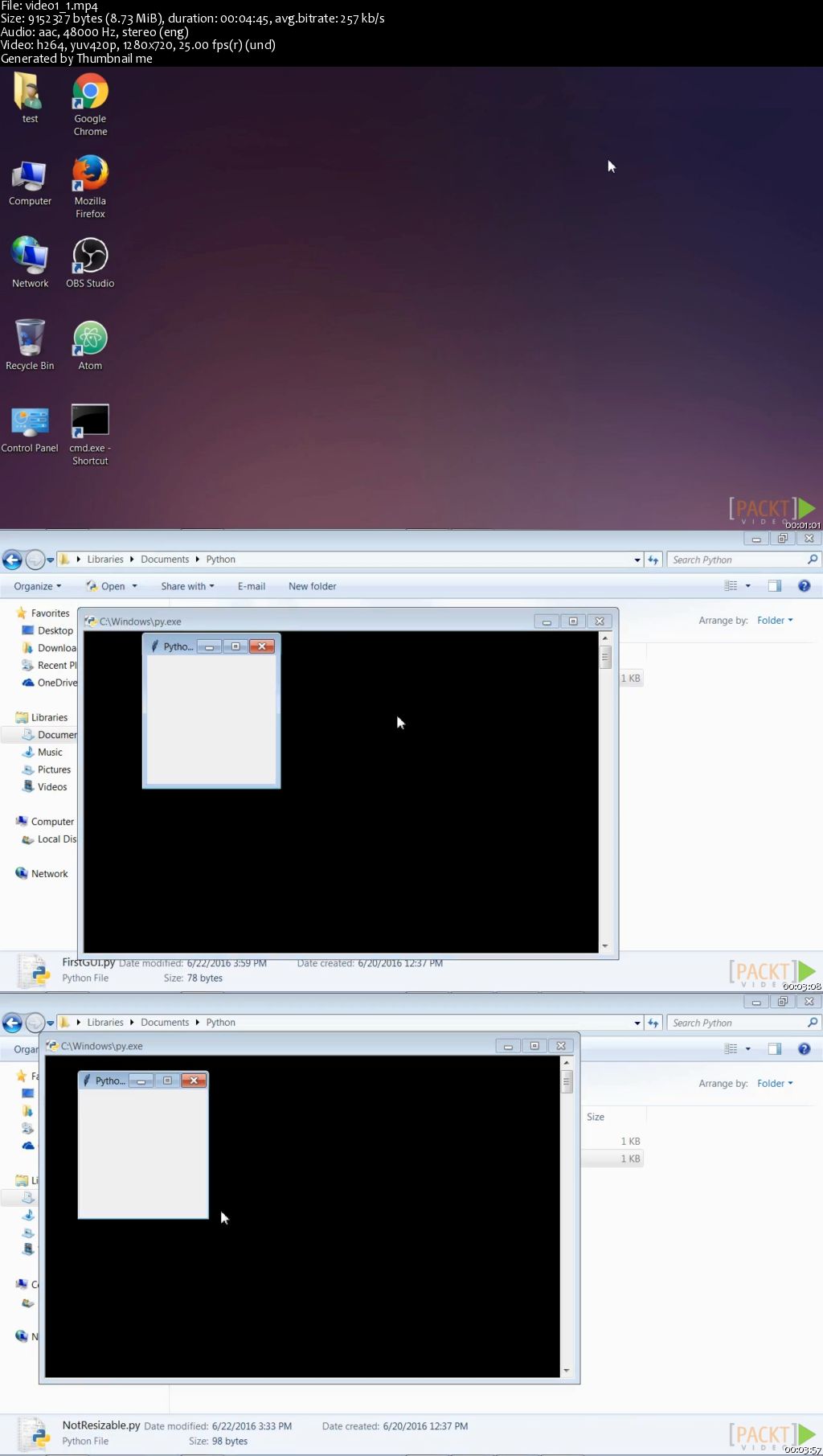Click the change view icon in middle frame
The height and width of the screenshot is (1456, 823).
pyautogui.click(x=731, y=586)
